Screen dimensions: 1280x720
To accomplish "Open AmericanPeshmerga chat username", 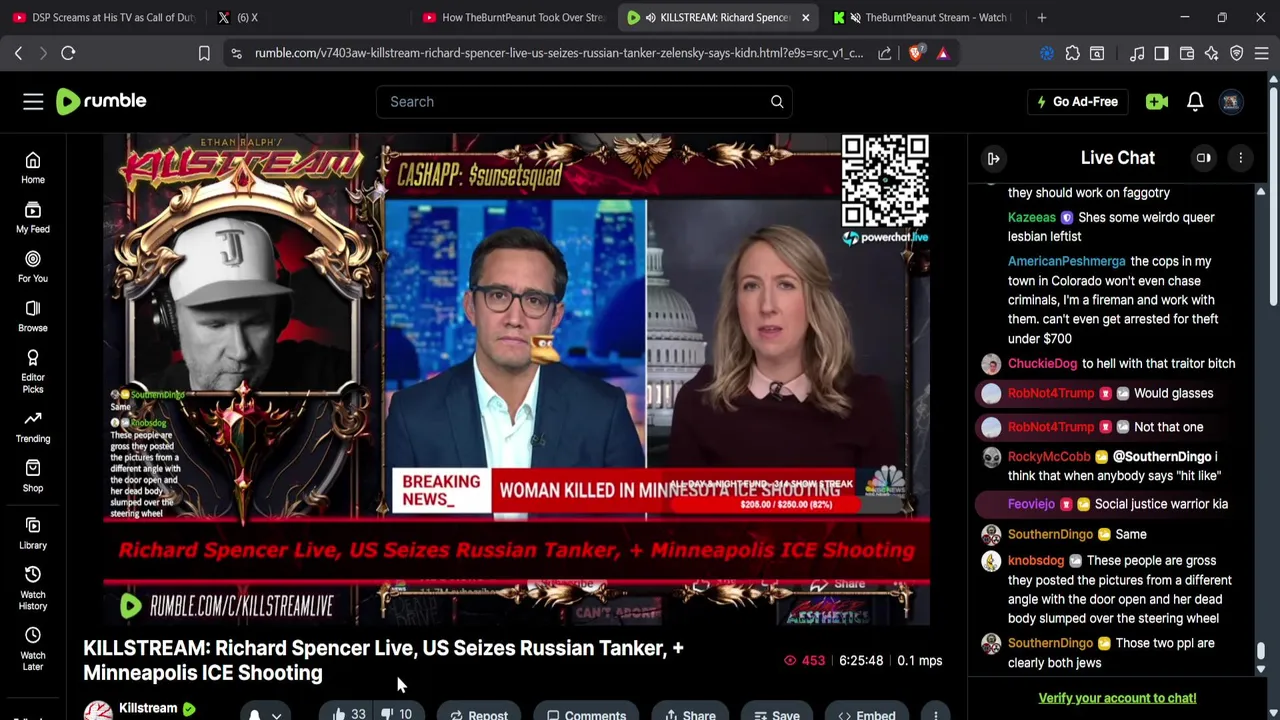I will pos(1066,261).
